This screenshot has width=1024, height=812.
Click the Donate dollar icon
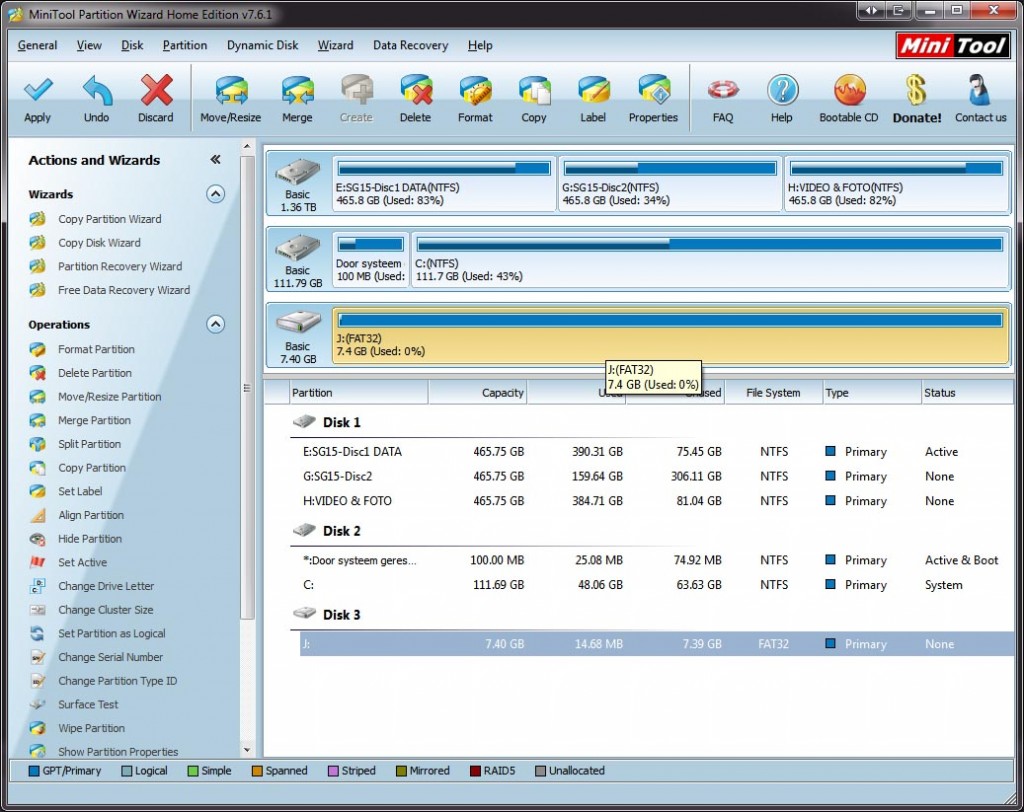point(916,90)
